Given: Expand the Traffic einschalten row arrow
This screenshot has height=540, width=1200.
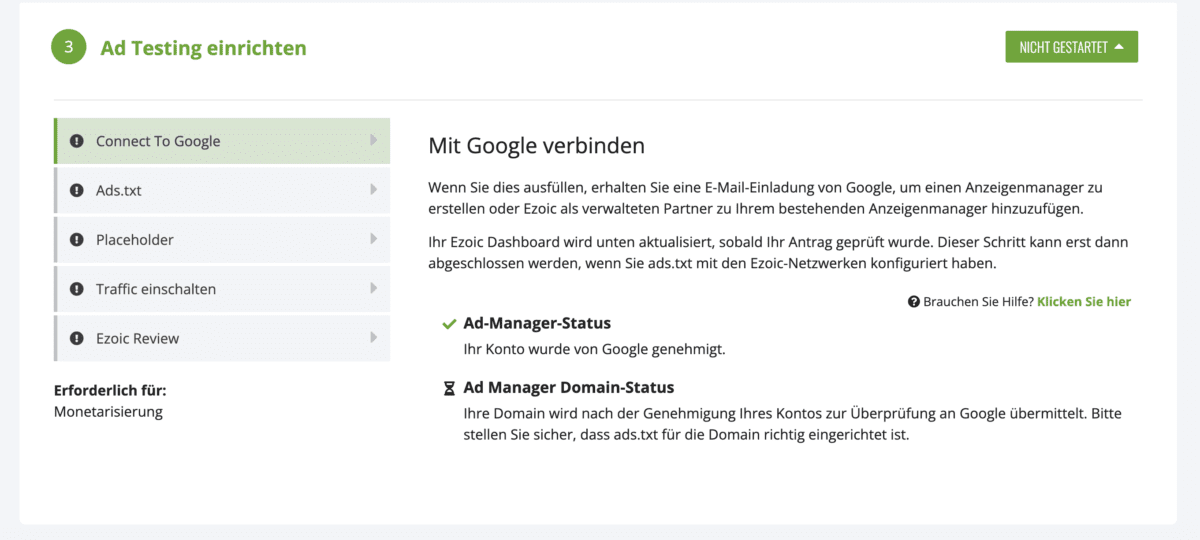Looking at the screenshot, I should click(373, 288).
